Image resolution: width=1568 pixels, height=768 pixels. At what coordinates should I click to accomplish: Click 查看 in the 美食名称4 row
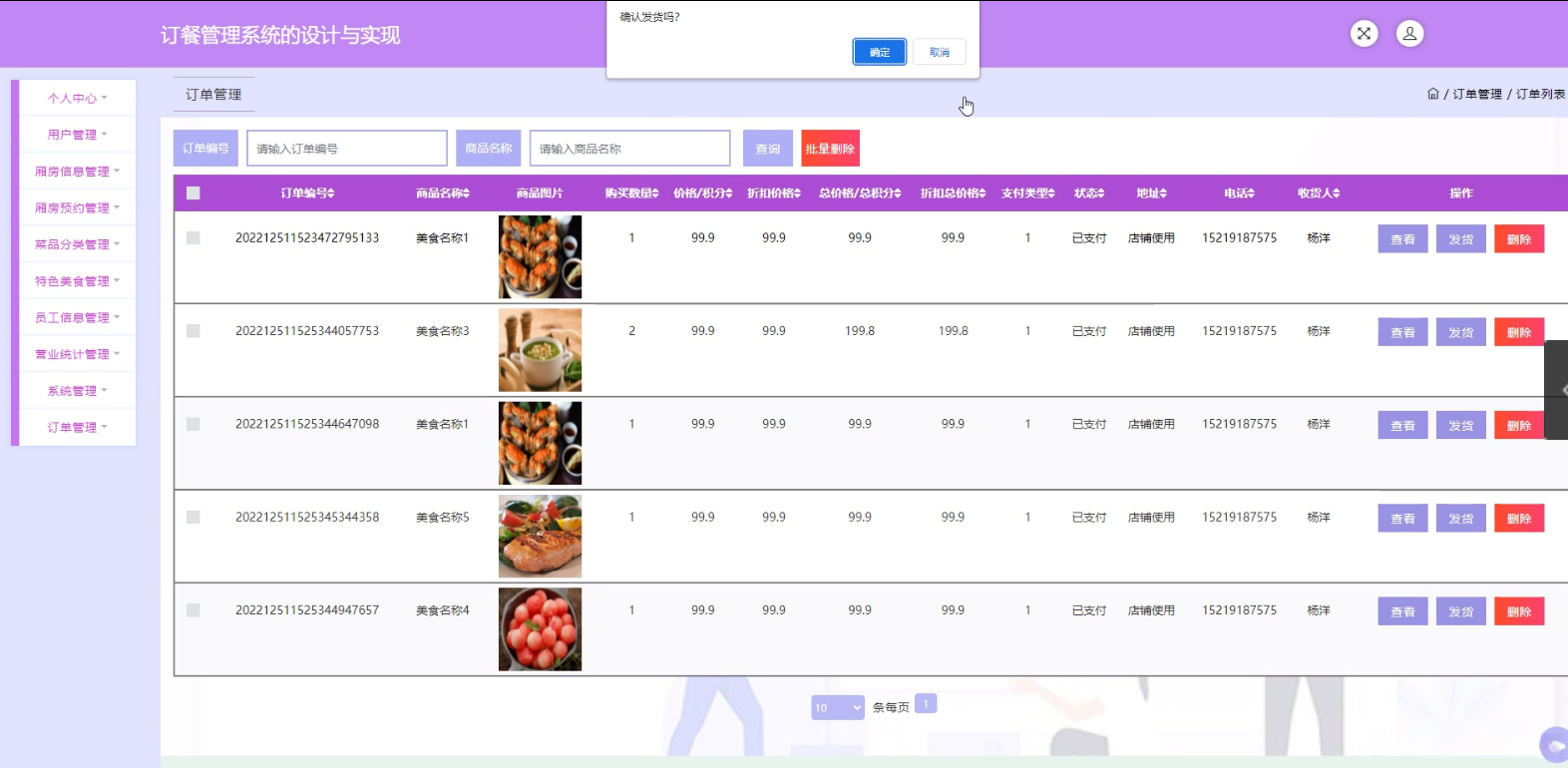(1403, 611)
